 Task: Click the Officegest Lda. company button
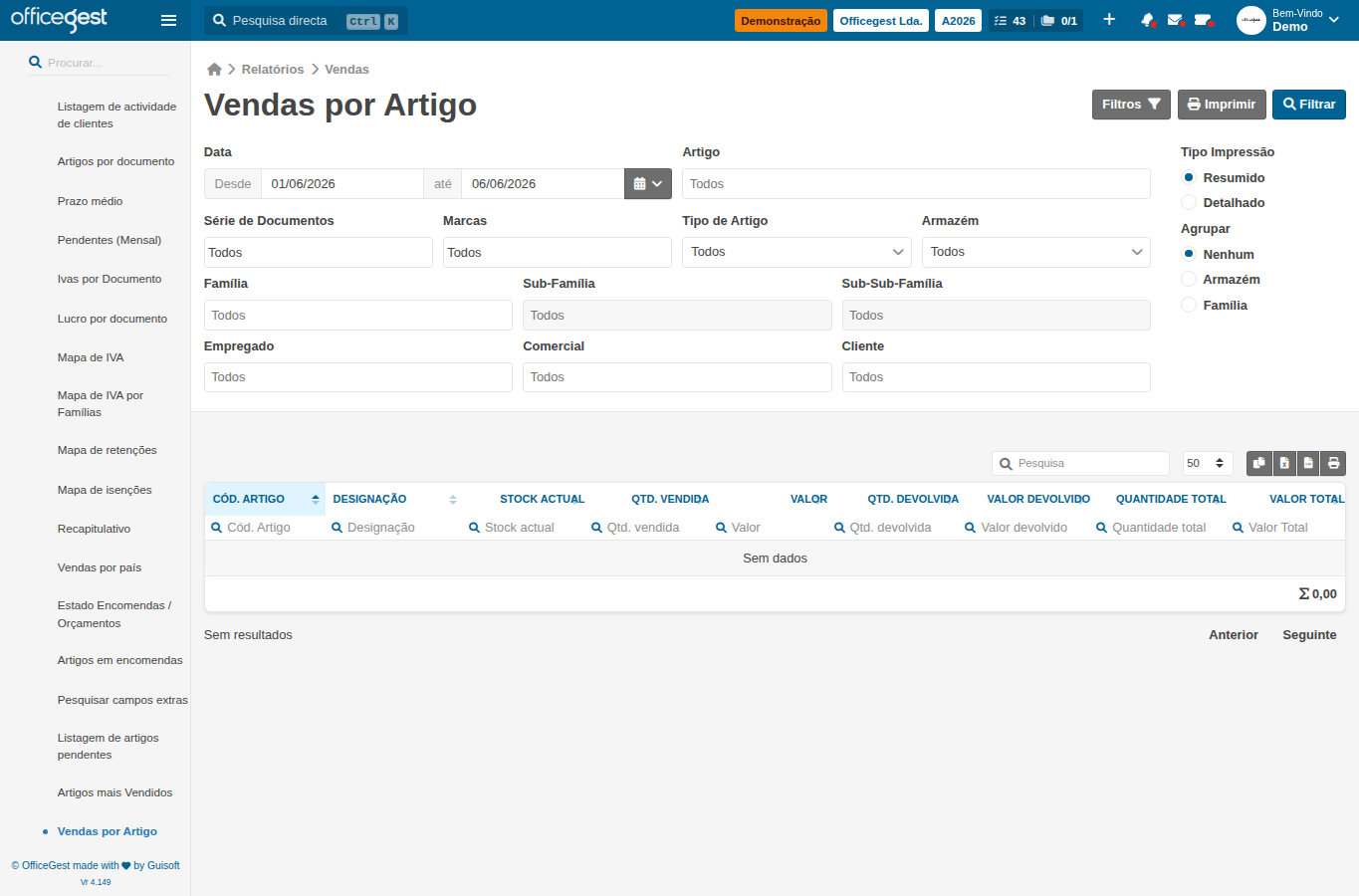881,20
